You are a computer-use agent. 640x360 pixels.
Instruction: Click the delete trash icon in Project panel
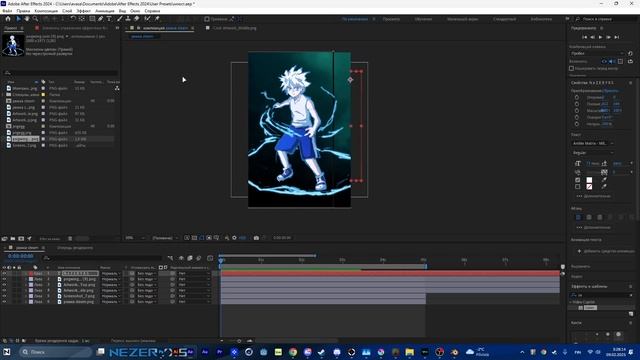click(x=70, y=238)
